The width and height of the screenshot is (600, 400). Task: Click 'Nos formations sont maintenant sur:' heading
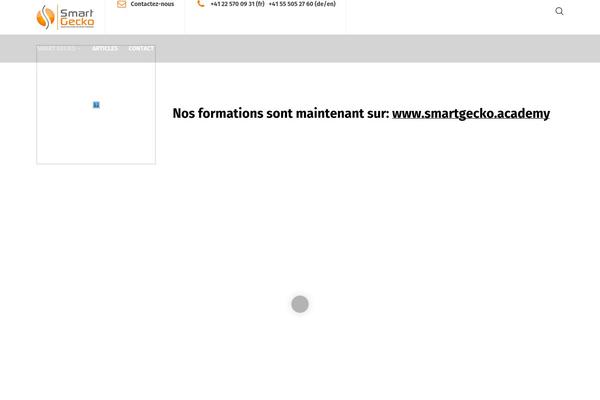(x=281, y=113)
